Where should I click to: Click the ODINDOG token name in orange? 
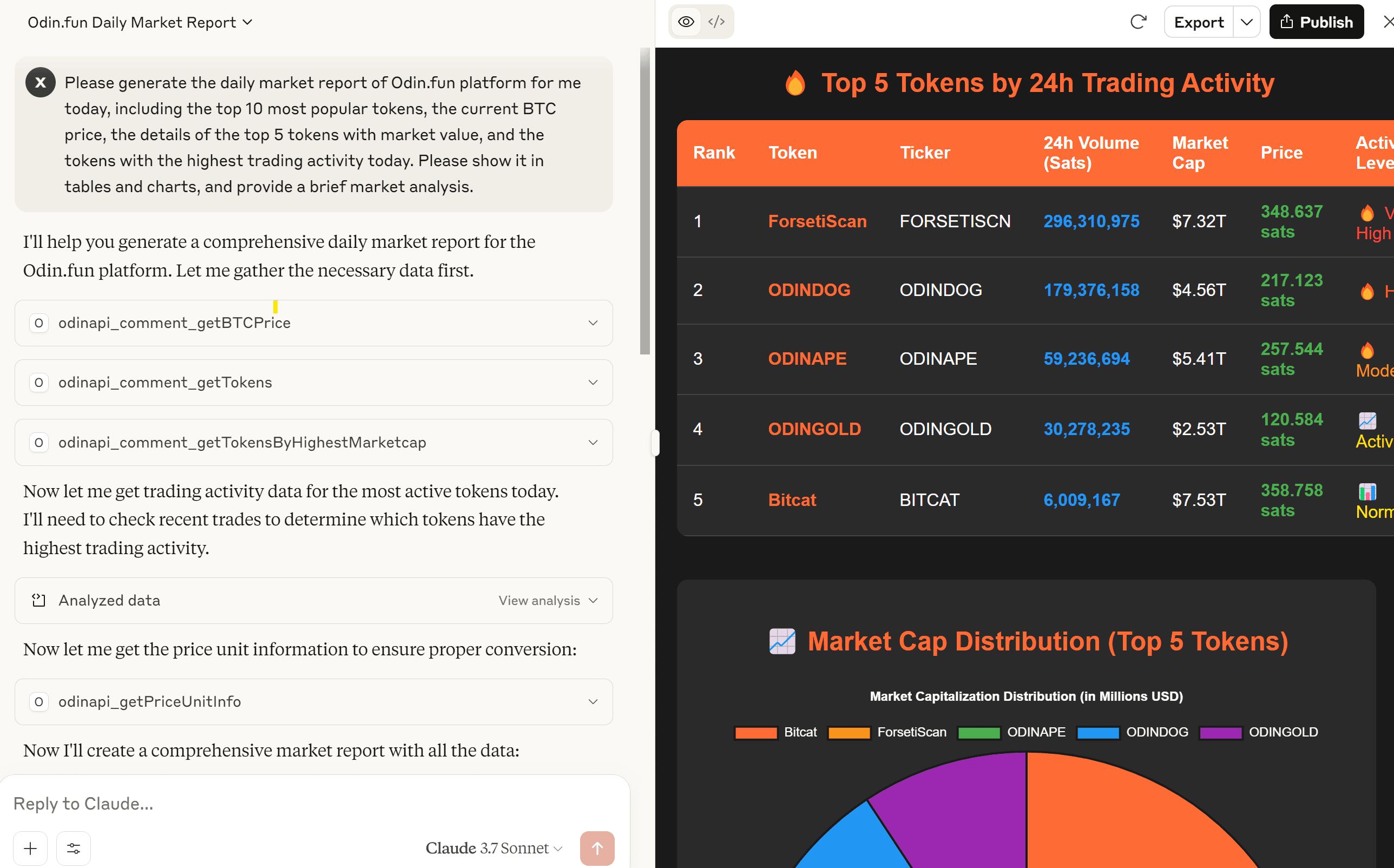click(x=808, y=290)
